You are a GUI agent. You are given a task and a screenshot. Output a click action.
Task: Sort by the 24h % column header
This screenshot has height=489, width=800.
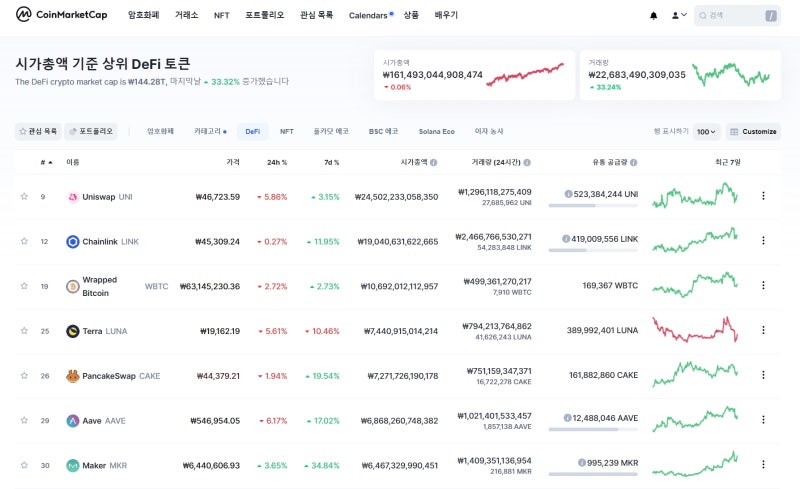pos(277,162)
